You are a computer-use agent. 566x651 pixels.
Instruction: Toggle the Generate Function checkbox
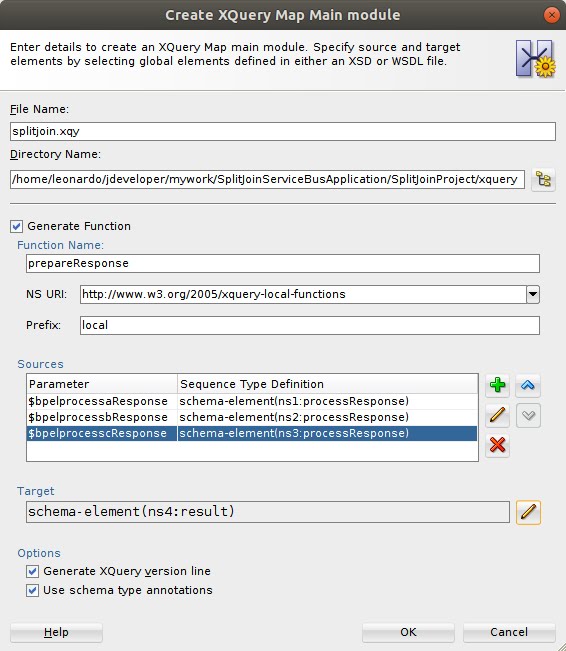tap(17, 226)
